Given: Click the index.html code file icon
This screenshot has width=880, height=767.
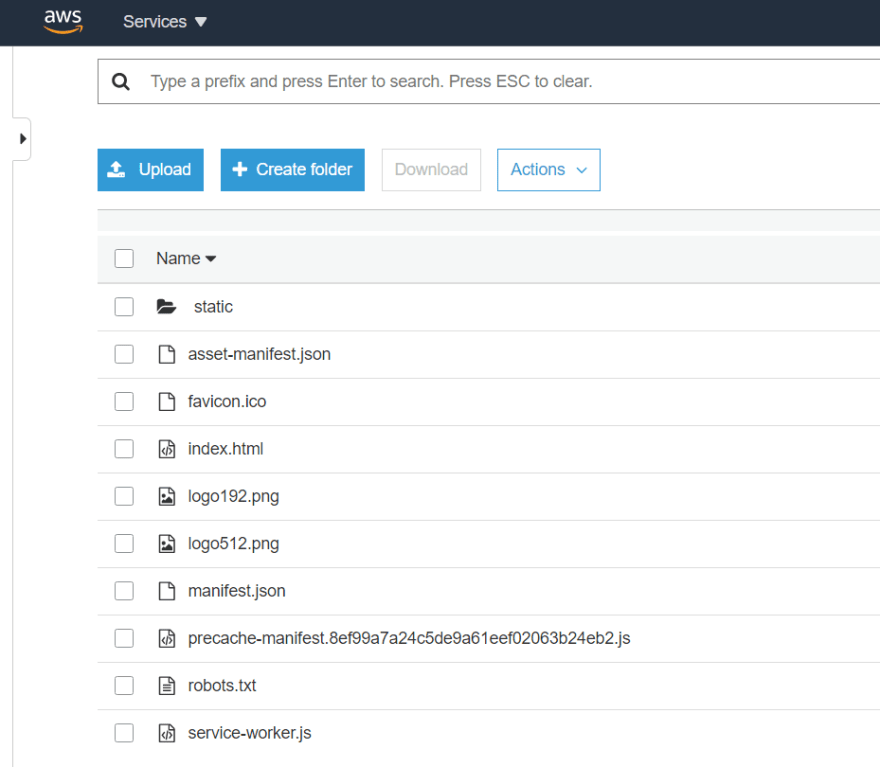Looking at the screenshot, I should click(x=167, y=449).
